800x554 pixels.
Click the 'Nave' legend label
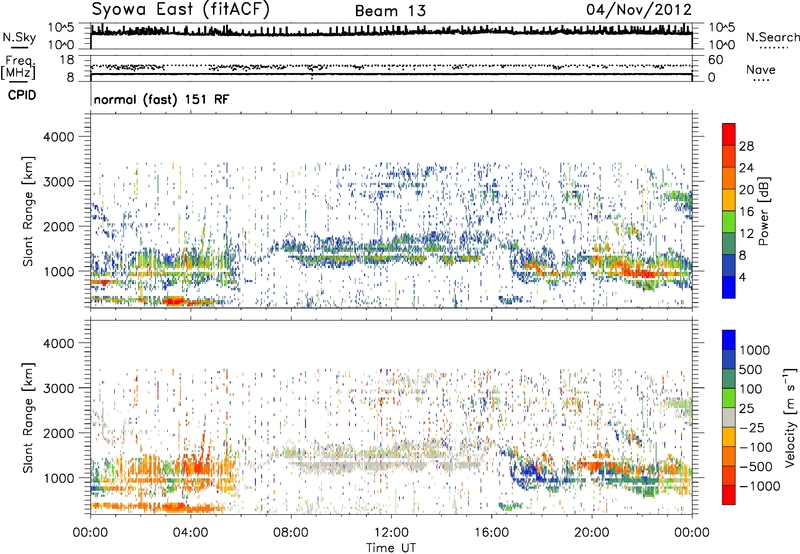point(761,70)
